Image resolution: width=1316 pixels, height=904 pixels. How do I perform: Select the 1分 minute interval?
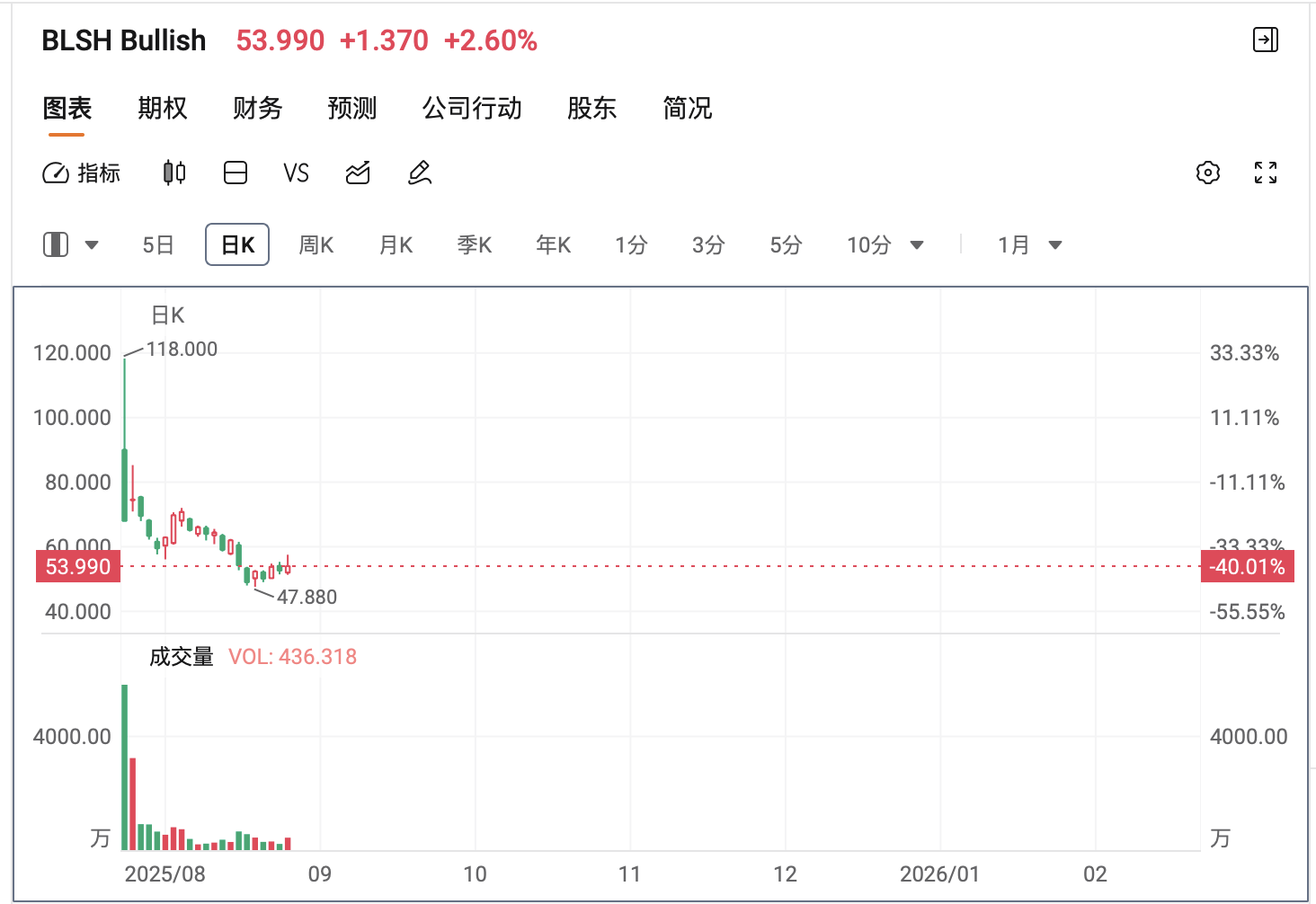(x=631, y=244)
